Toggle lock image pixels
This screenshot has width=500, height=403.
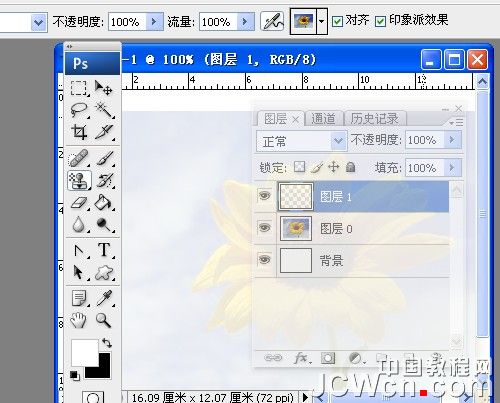(317, 167)
